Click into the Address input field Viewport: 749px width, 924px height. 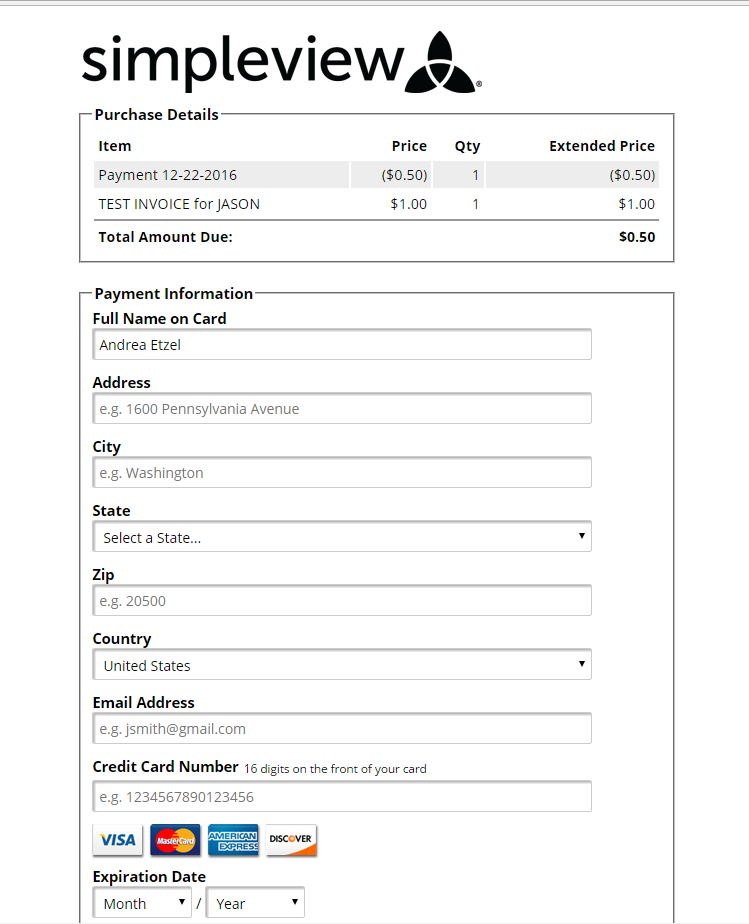(x=342, y=408)
